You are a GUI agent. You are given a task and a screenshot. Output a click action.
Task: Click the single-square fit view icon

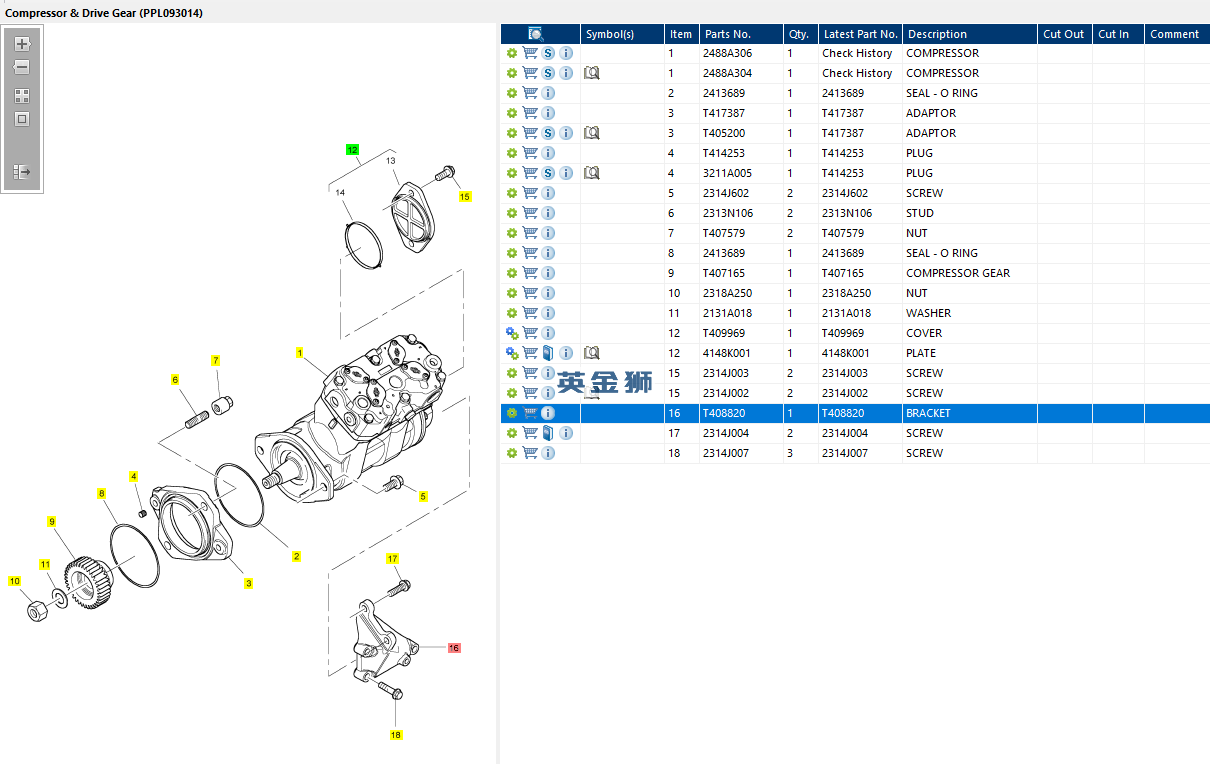tap(22, 119)
